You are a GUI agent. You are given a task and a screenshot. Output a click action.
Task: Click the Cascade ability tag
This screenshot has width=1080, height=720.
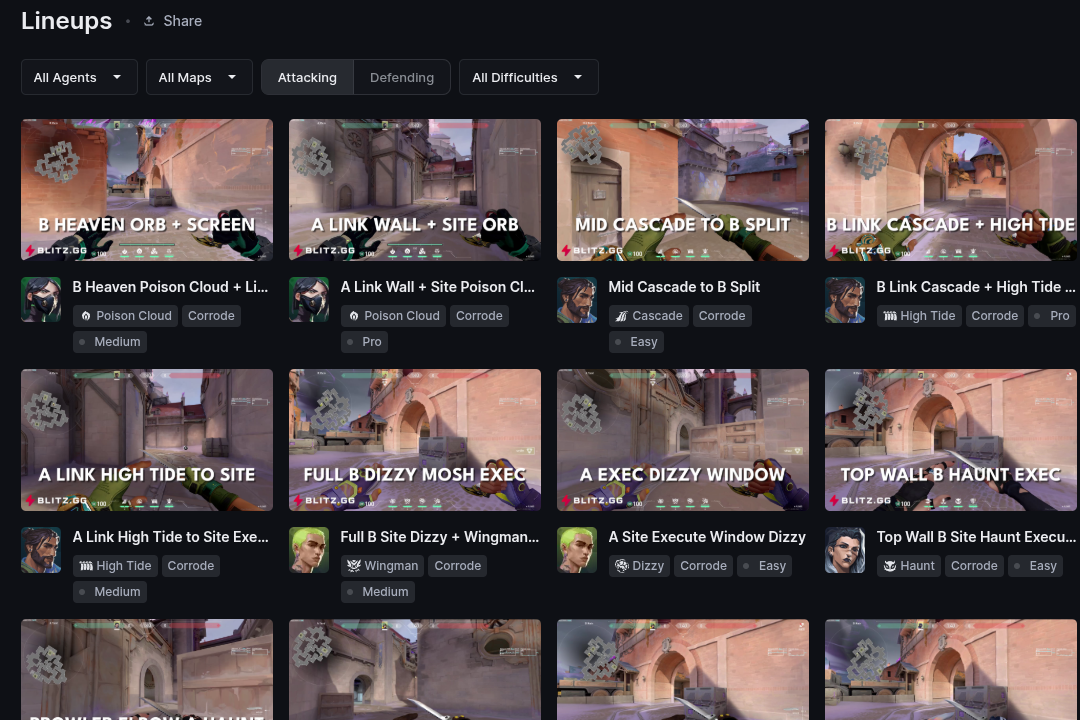[x=649, y=316]
